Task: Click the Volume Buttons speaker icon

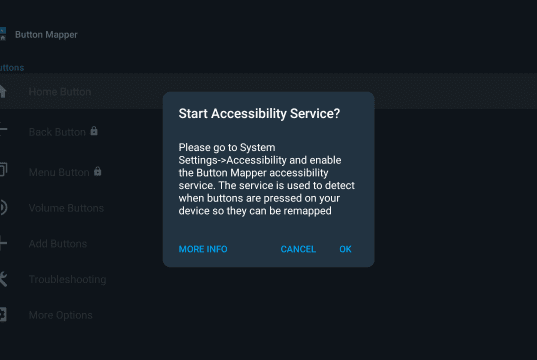Action: [x=3, y=208]
